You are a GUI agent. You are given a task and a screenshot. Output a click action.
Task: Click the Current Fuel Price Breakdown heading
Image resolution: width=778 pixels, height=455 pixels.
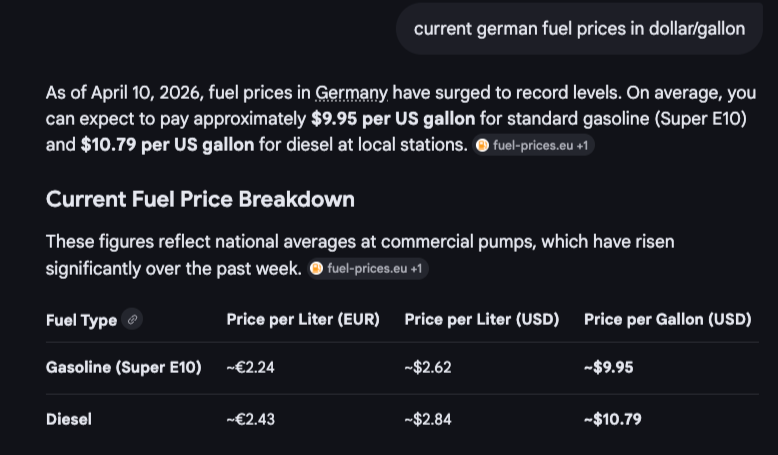coord(200,199)
